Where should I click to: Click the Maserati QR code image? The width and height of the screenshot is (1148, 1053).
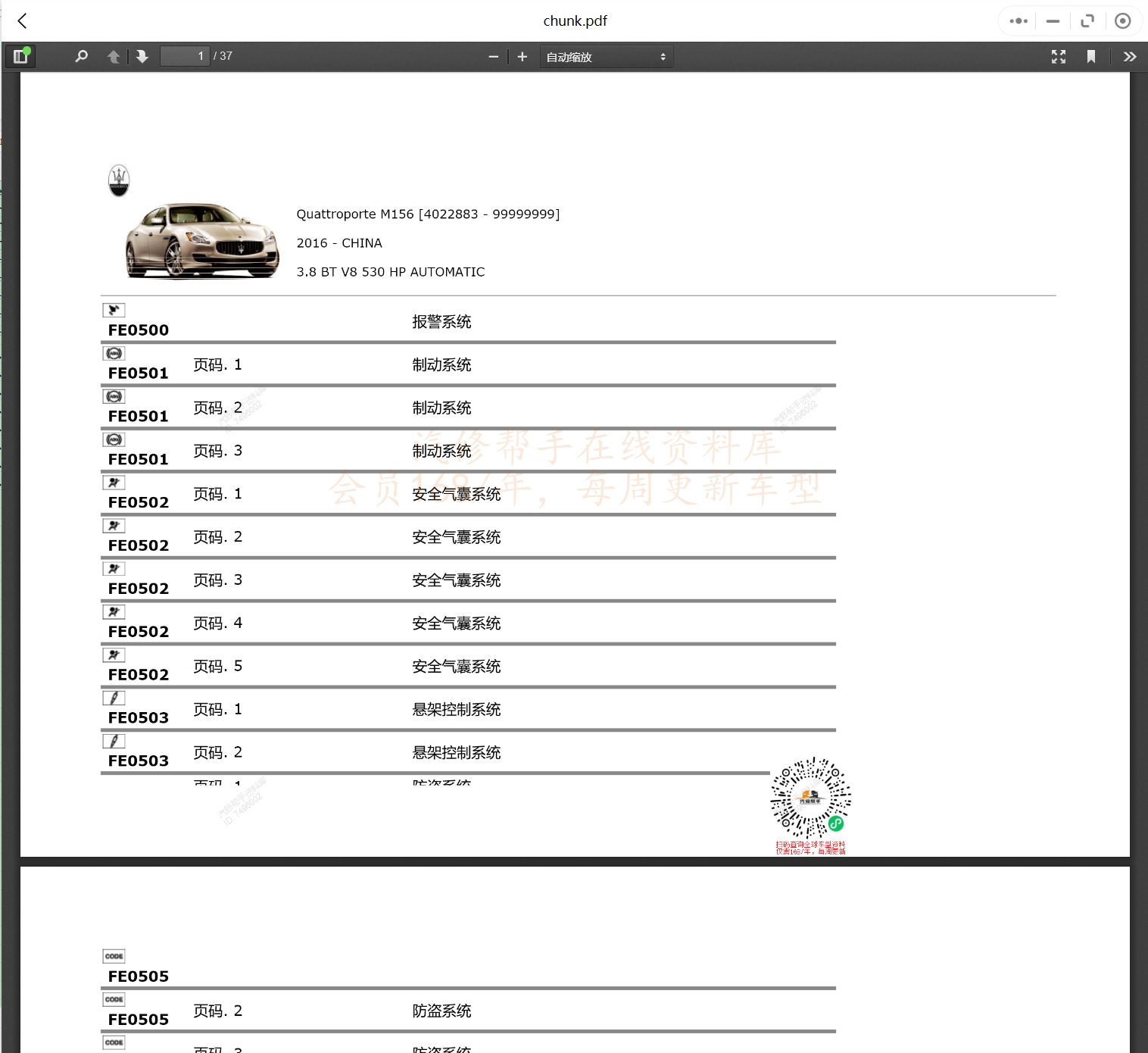810,798
